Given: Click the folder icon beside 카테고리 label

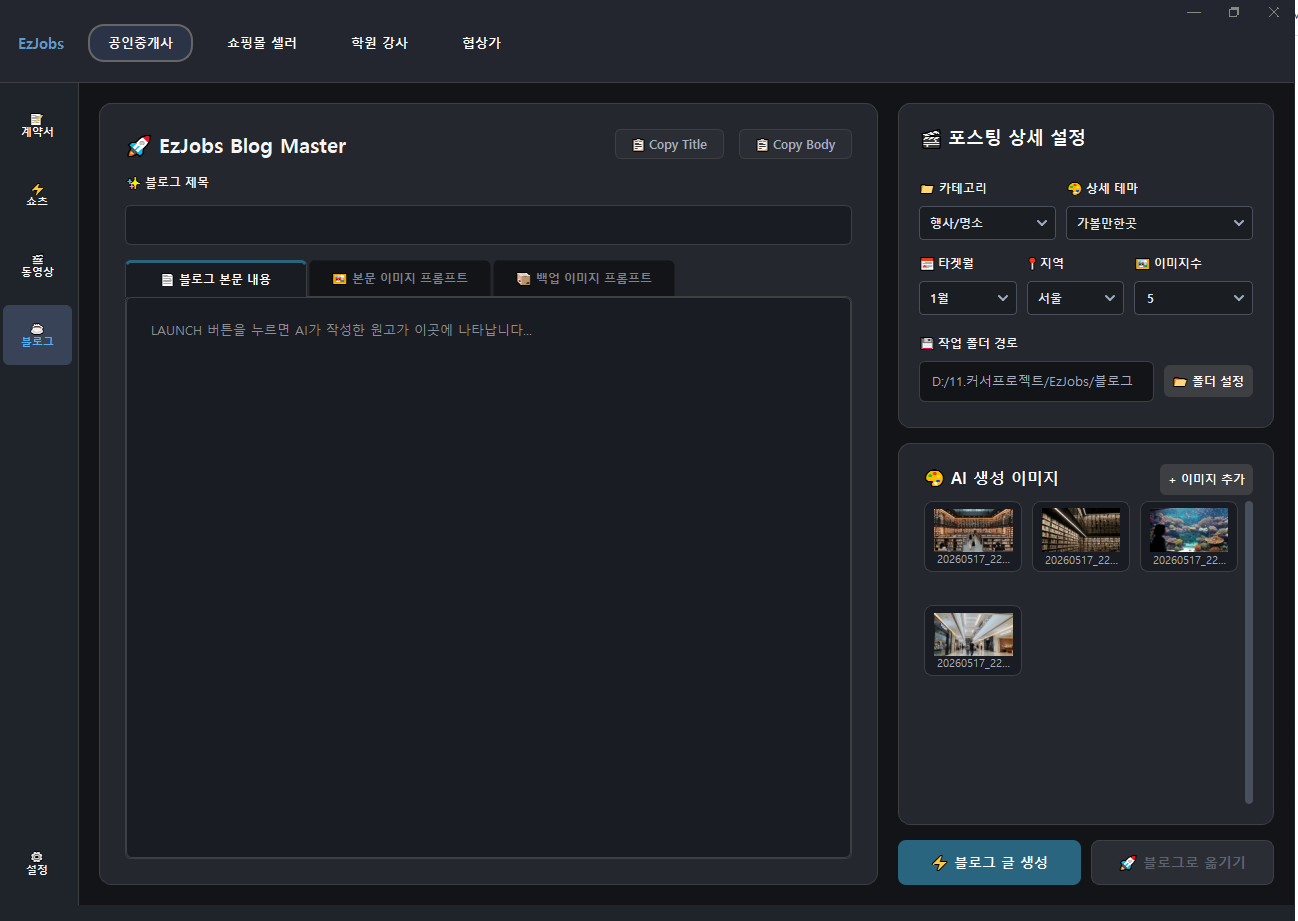Looking at the screenshot, I should [x=926, y=189].
